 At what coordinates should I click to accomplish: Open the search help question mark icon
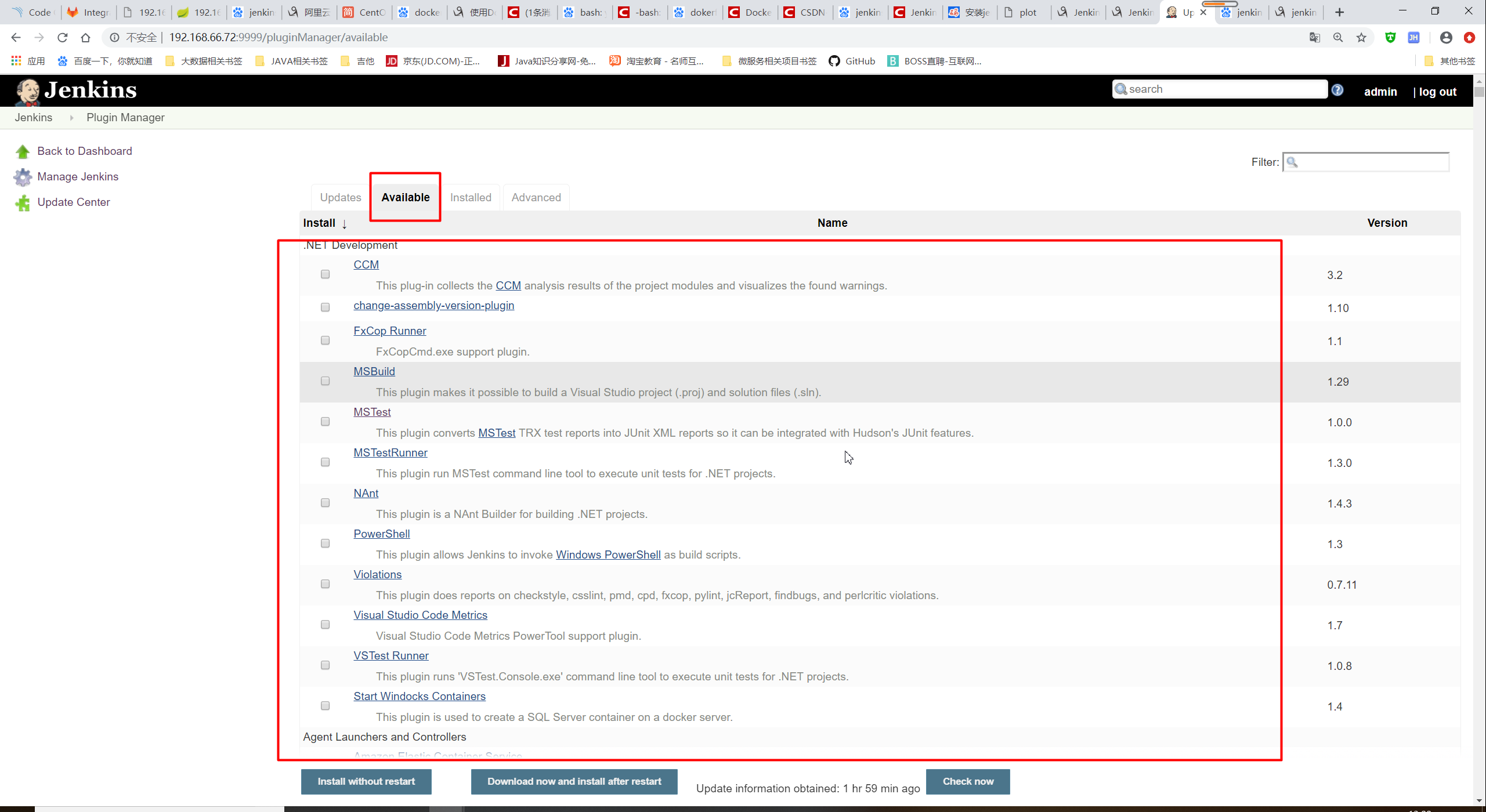click(1338, 89)
